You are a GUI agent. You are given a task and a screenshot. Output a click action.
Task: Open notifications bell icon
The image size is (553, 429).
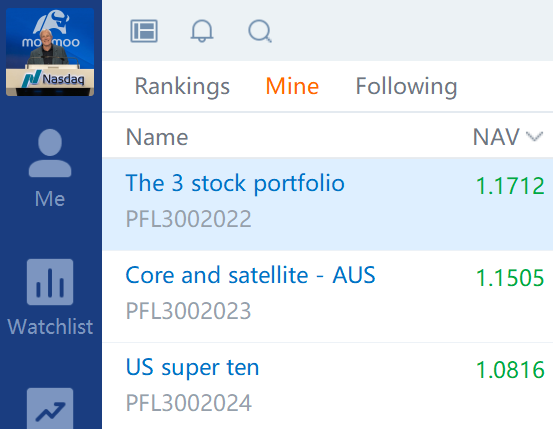tap(202, 31)
